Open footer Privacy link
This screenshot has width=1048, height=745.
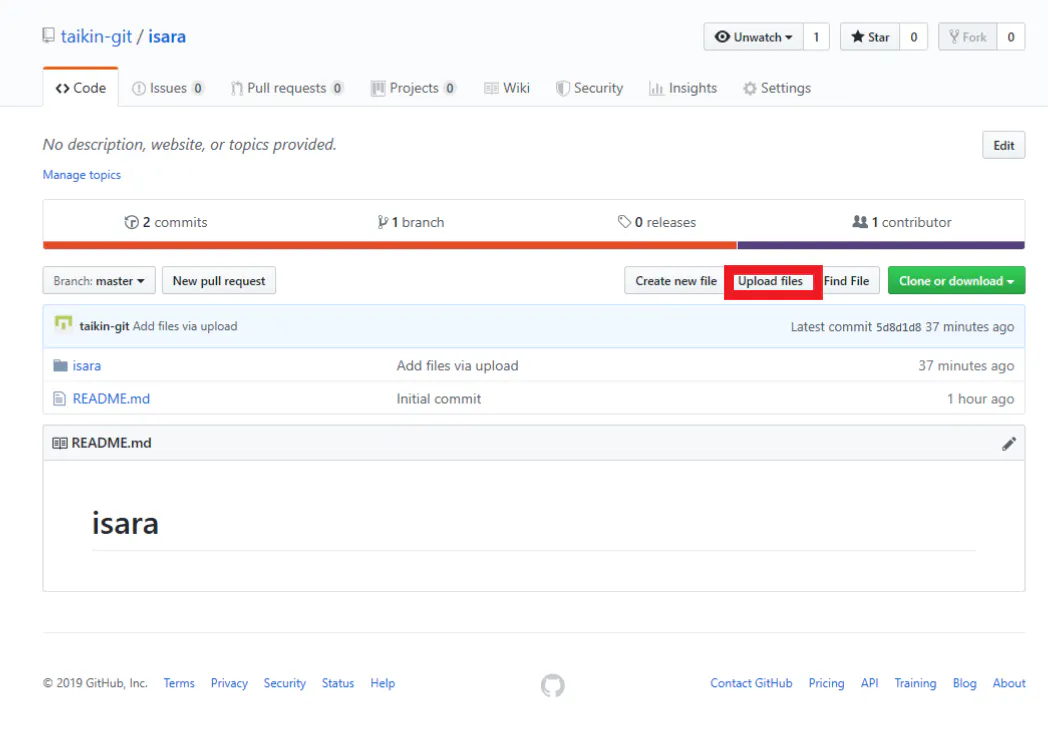tap(229, 683)
